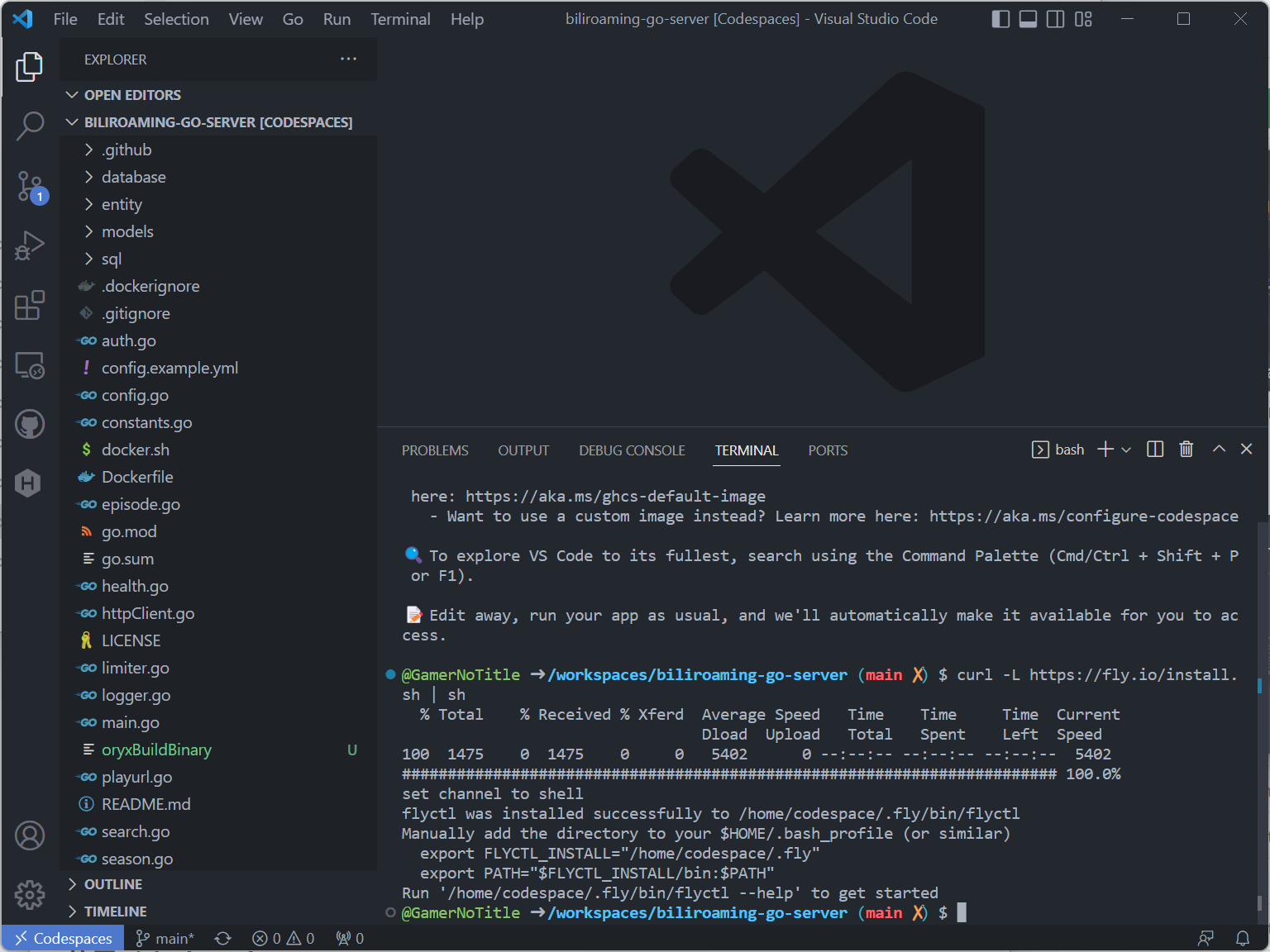Image resolution: width=1270 pixels, height=952 pixels.
Task: Open the new terminal launch profile dropdown
Action: [x=1126, y=450]
